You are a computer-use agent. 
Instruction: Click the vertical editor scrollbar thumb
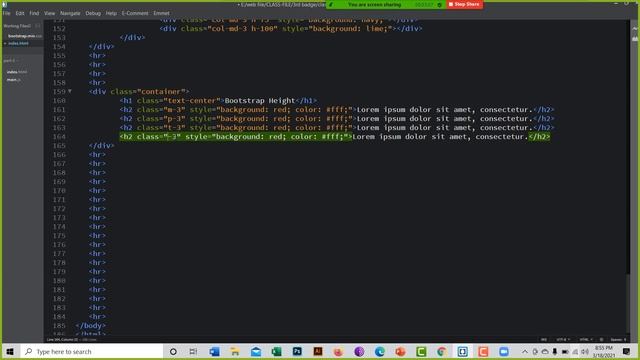[x=629, y=302]
